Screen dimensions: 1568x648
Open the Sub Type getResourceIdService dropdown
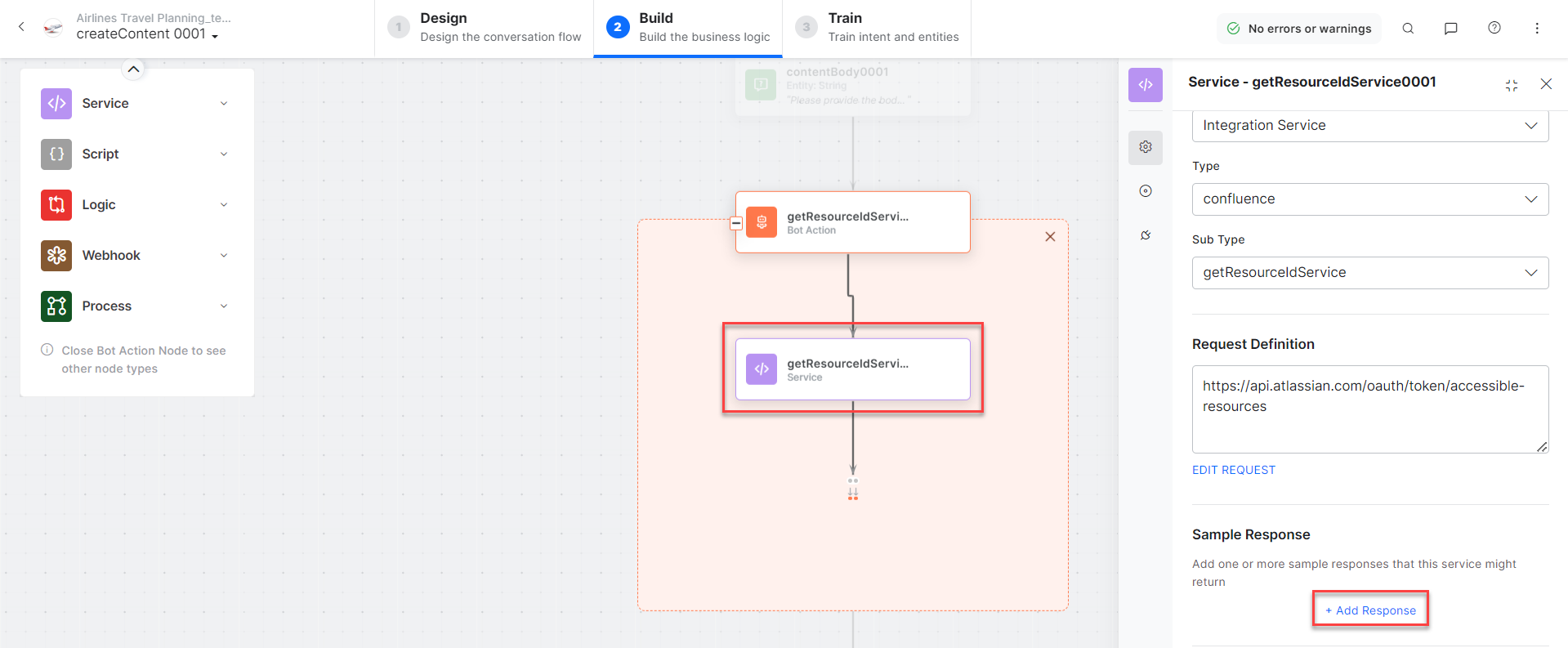(1369, 273)
